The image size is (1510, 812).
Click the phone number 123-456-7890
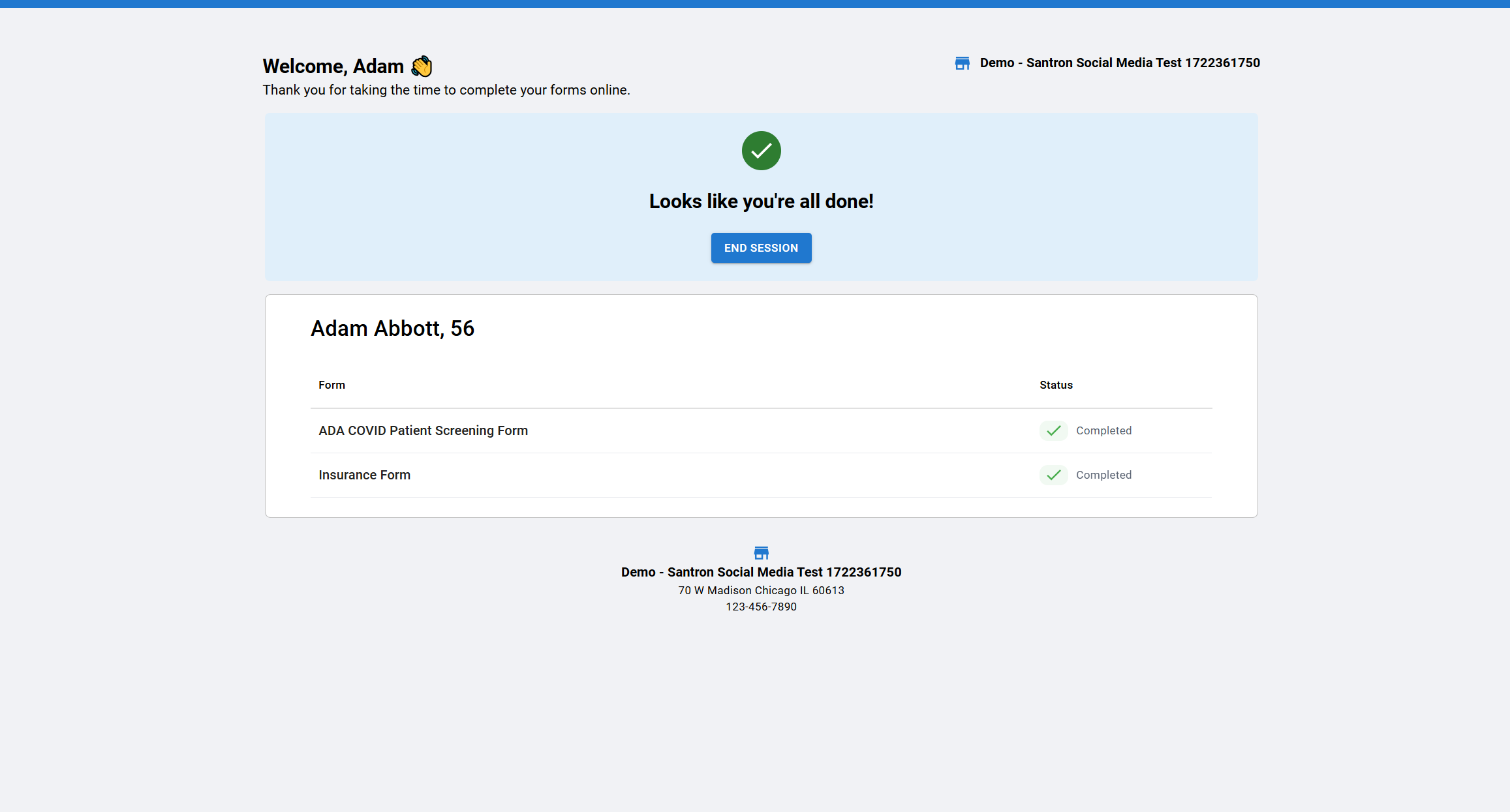pyautogui.click(x=761, y=607)
